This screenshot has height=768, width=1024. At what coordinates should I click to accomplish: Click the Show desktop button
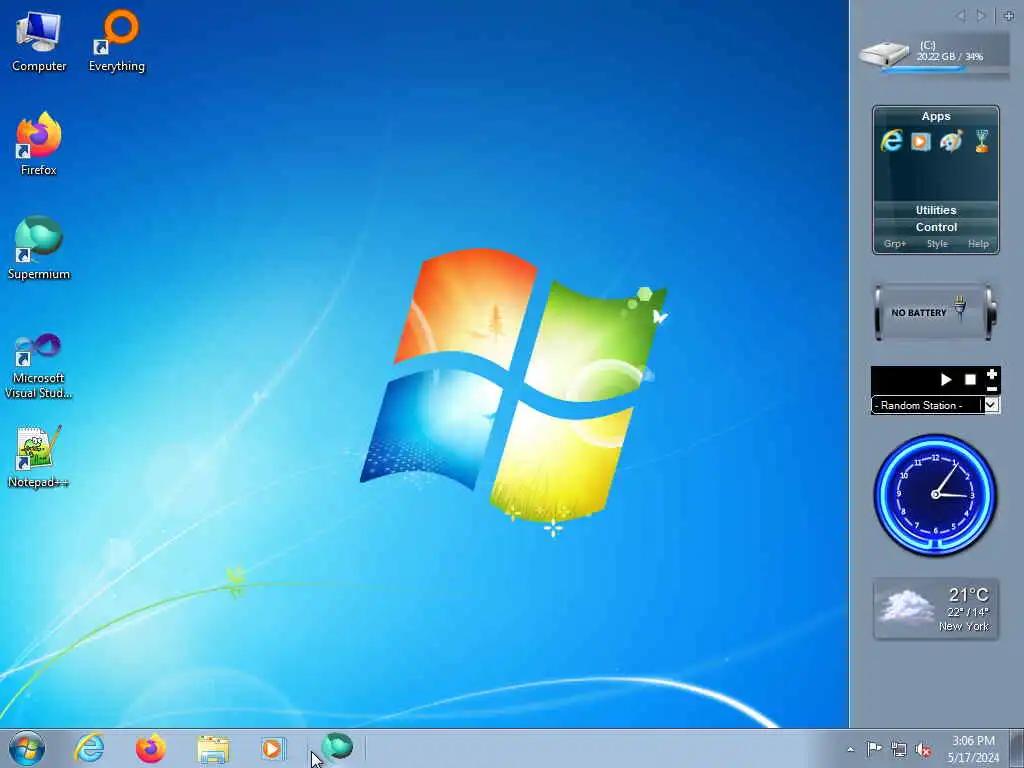pyautogui.click(x=1017, y=748)
